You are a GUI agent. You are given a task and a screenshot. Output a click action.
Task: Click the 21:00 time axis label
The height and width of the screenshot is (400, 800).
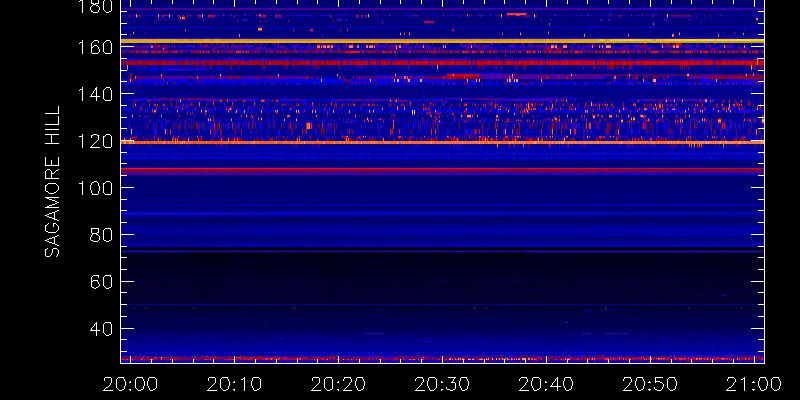coord(754,384)
